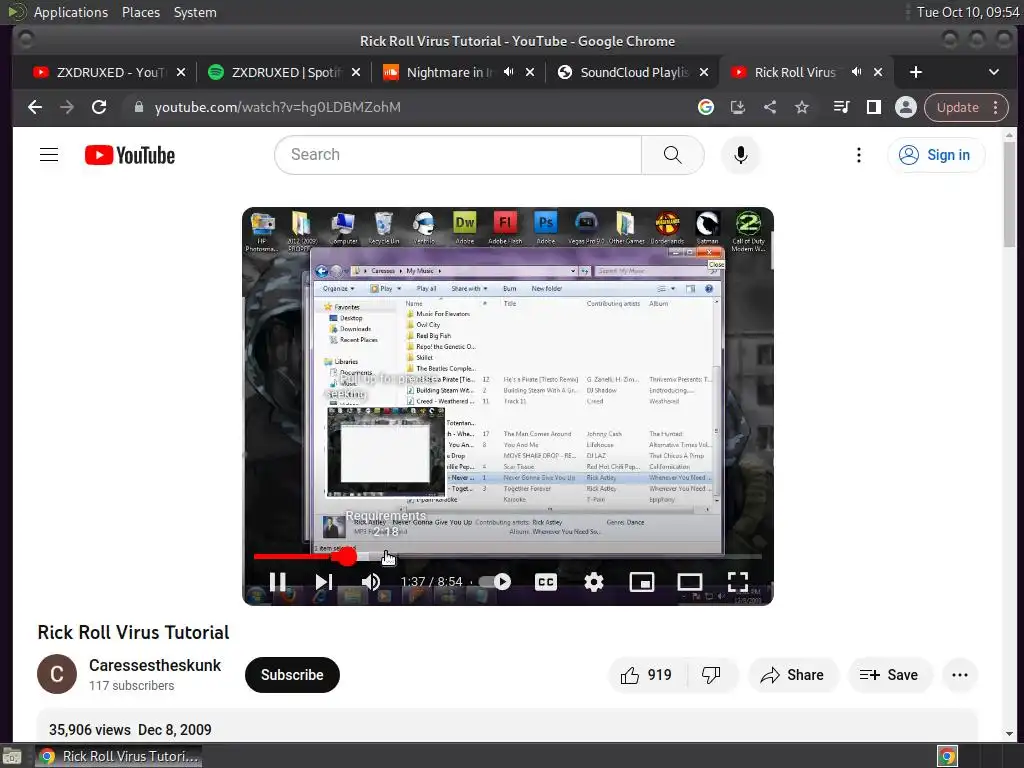This screenshot has height=768, width=1024.
Task: Open more actions ellipsis below video
Action: click(x=959, y=675)
